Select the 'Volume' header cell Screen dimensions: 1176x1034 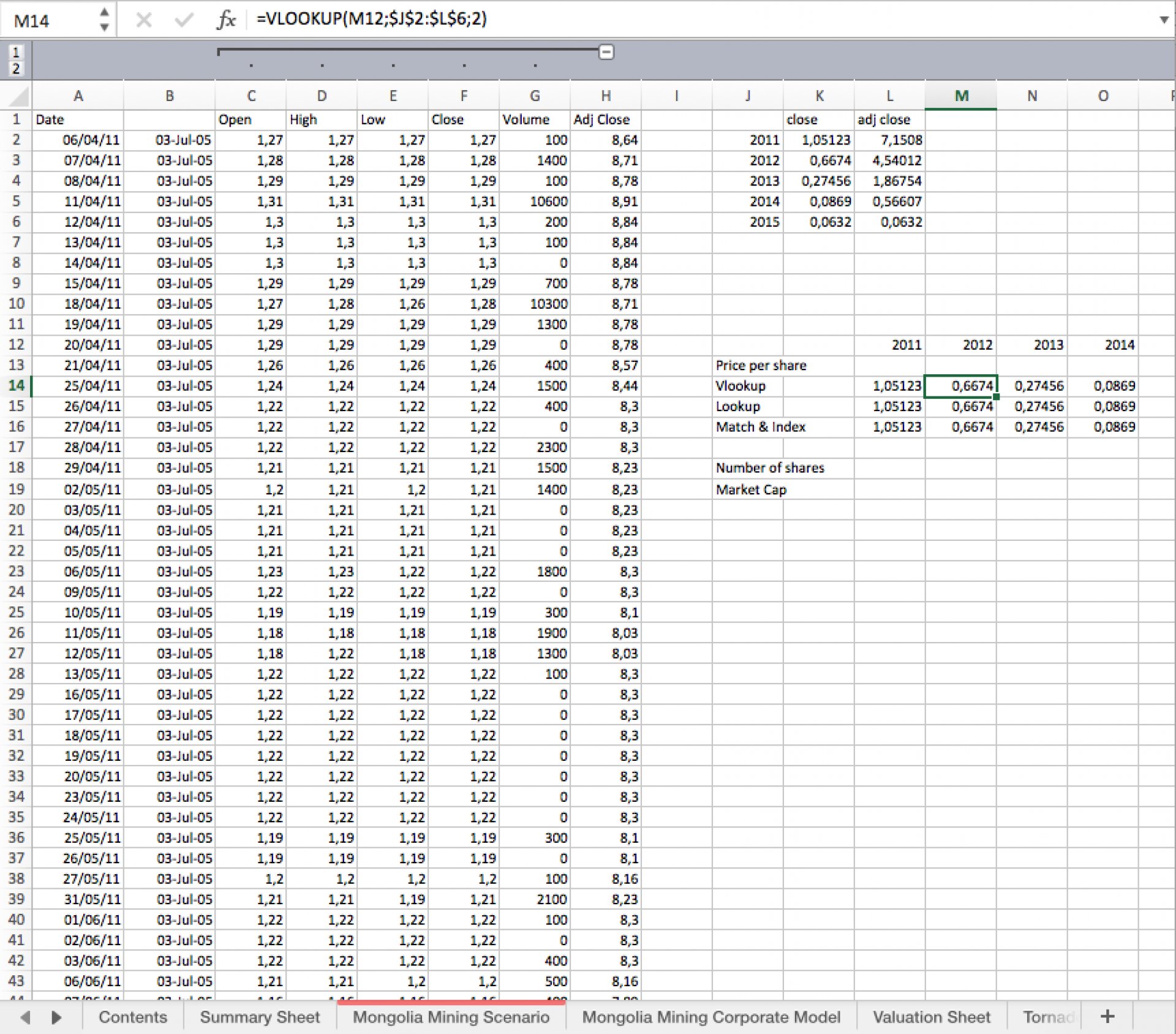pyautogui.click(x=535, y=120)
